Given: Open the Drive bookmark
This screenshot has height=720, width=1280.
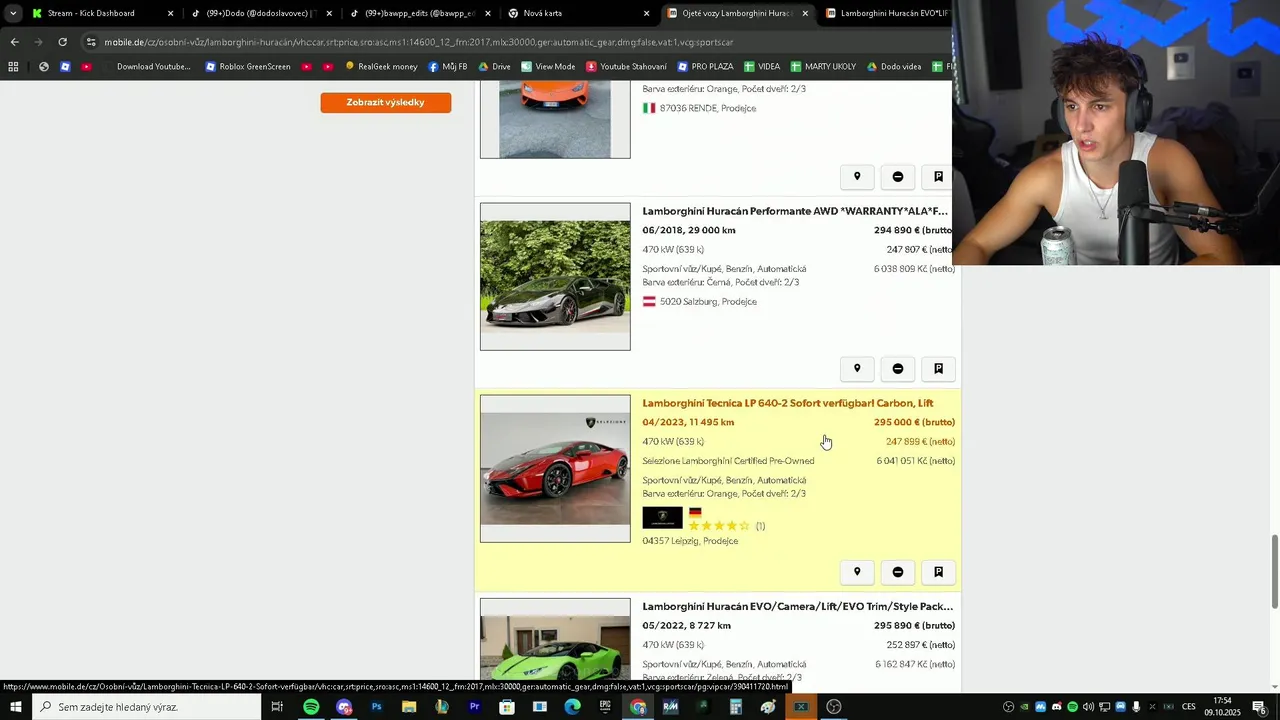Looking at the screenshot, I should (494, 67).
